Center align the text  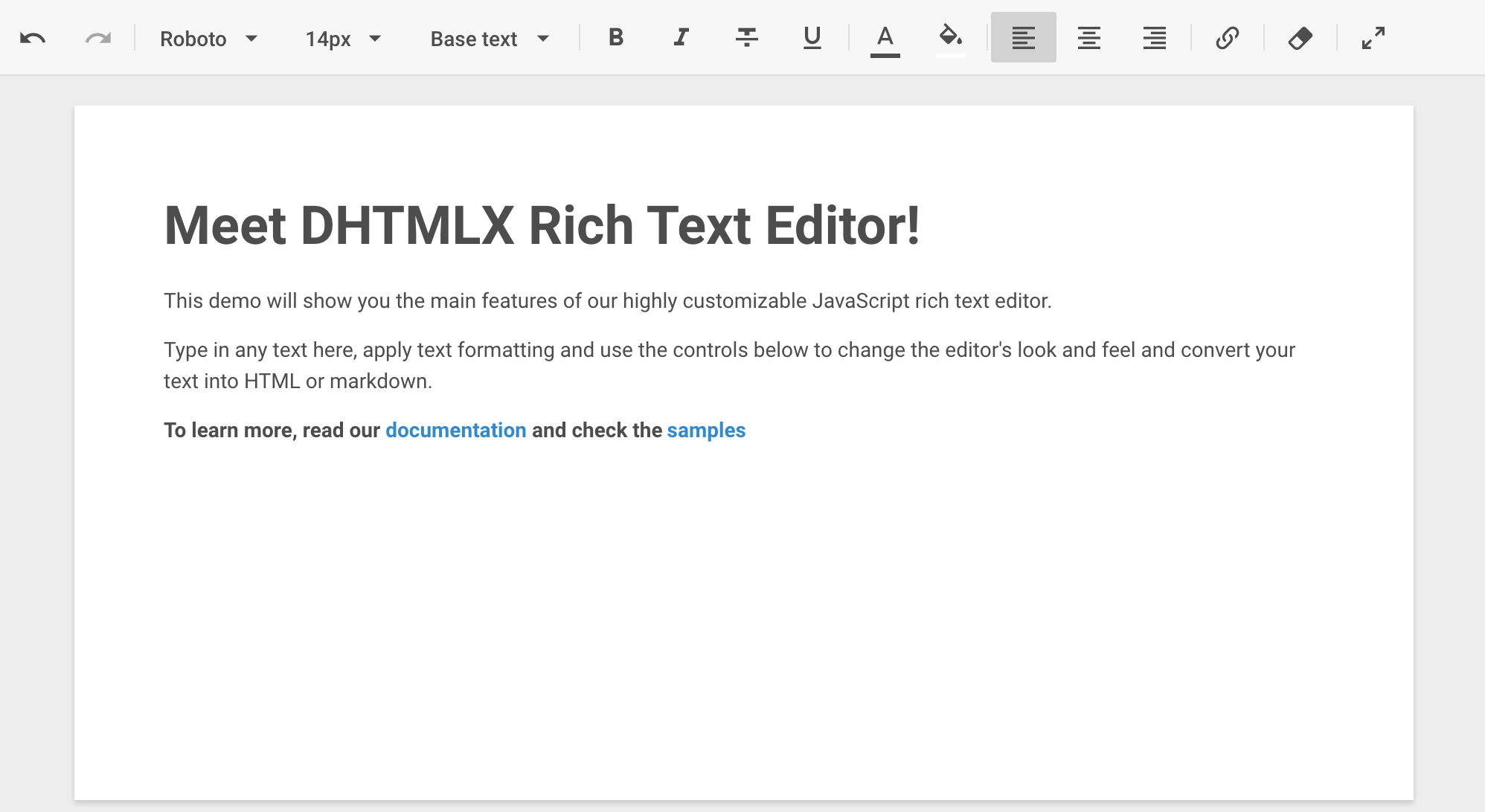(x=1089, y=38)
